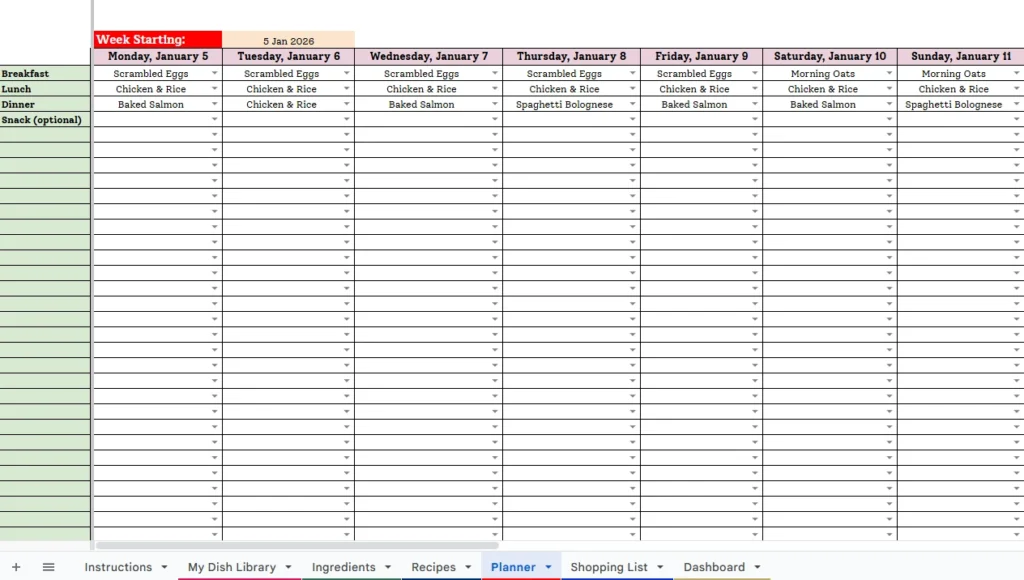Open Wednesday dinner Baked Salmon dropdown
1024x580 pixels.
point(496,104)
